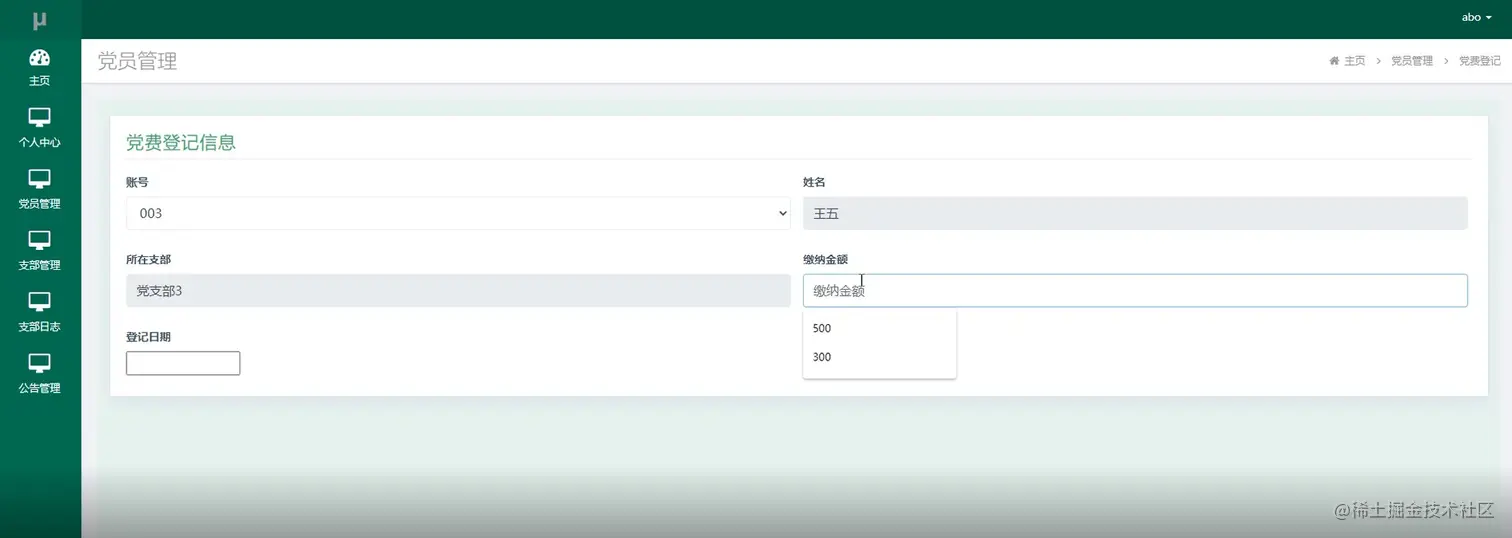Image resolution: width=1512 pixels, height=538 pixels.
Task: Open the abo user dropdown menu
Action: pos(1476,17)
